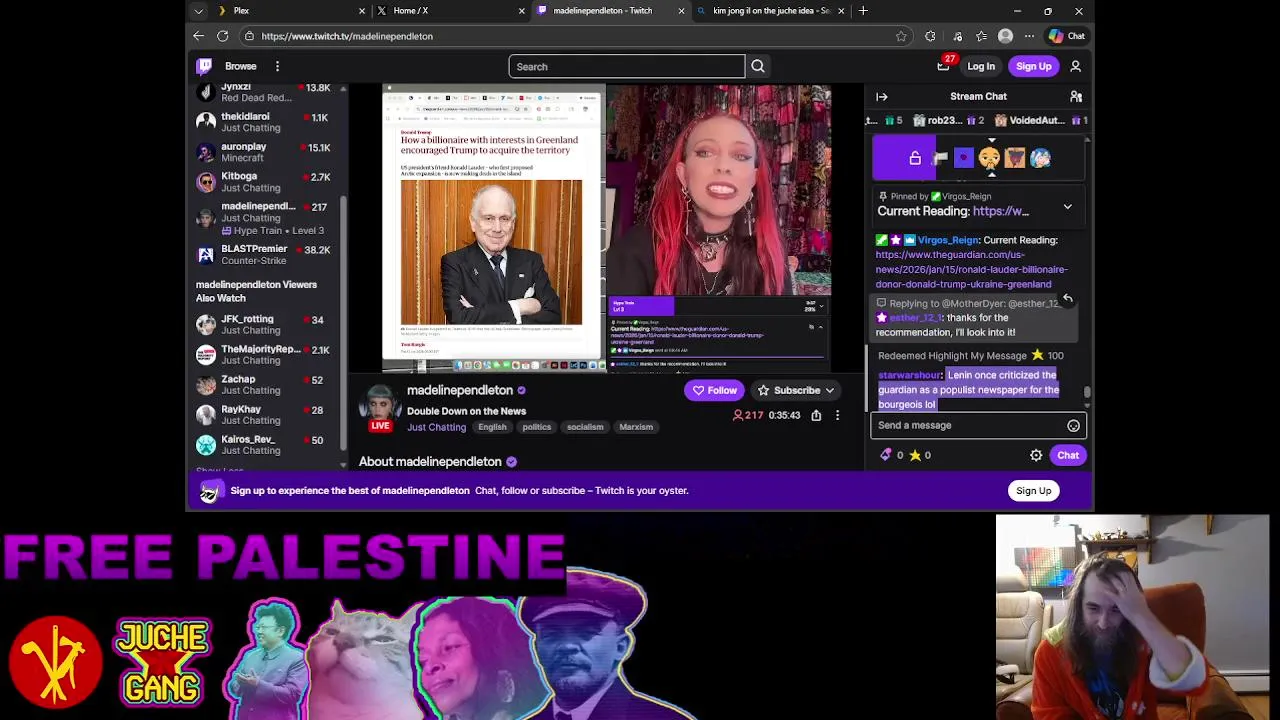This screenshot has height=720, width=1280.
Task: Close the Plex tab
Action: pos(362,11)
